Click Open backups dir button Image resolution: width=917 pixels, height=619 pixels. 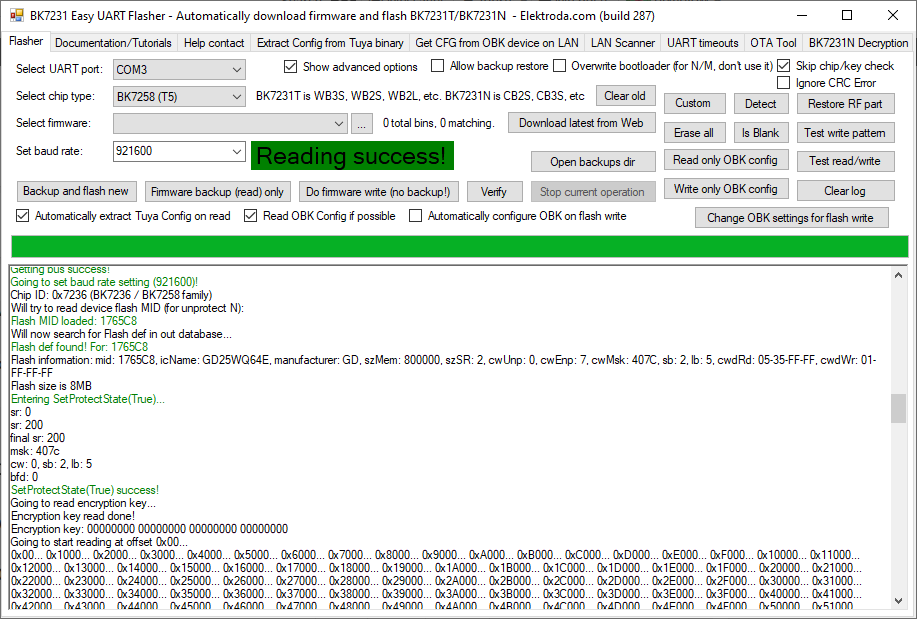tap(592, 162)
